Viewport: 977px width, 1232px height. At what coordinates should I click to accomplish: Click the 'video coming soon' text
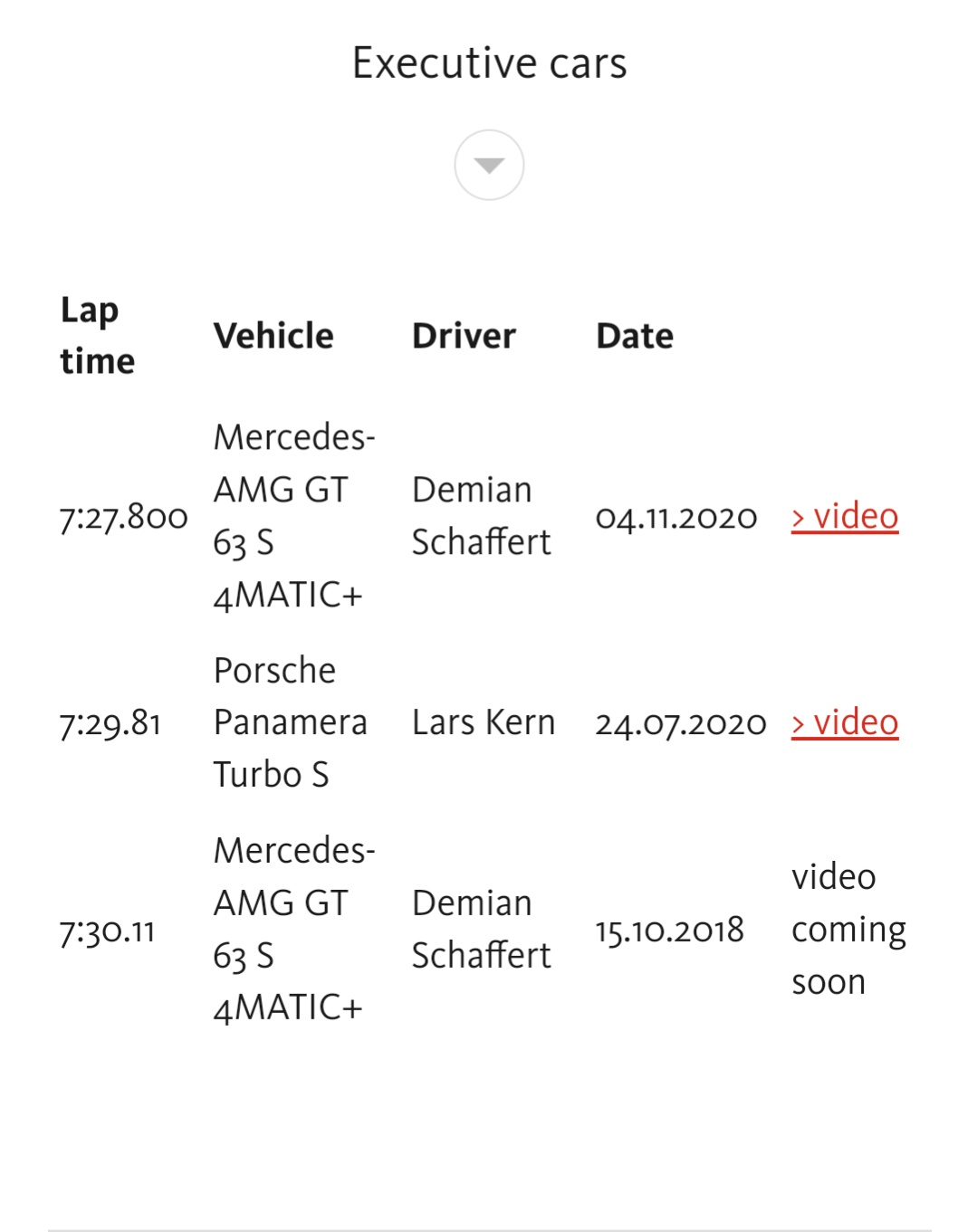click(848, 930)
